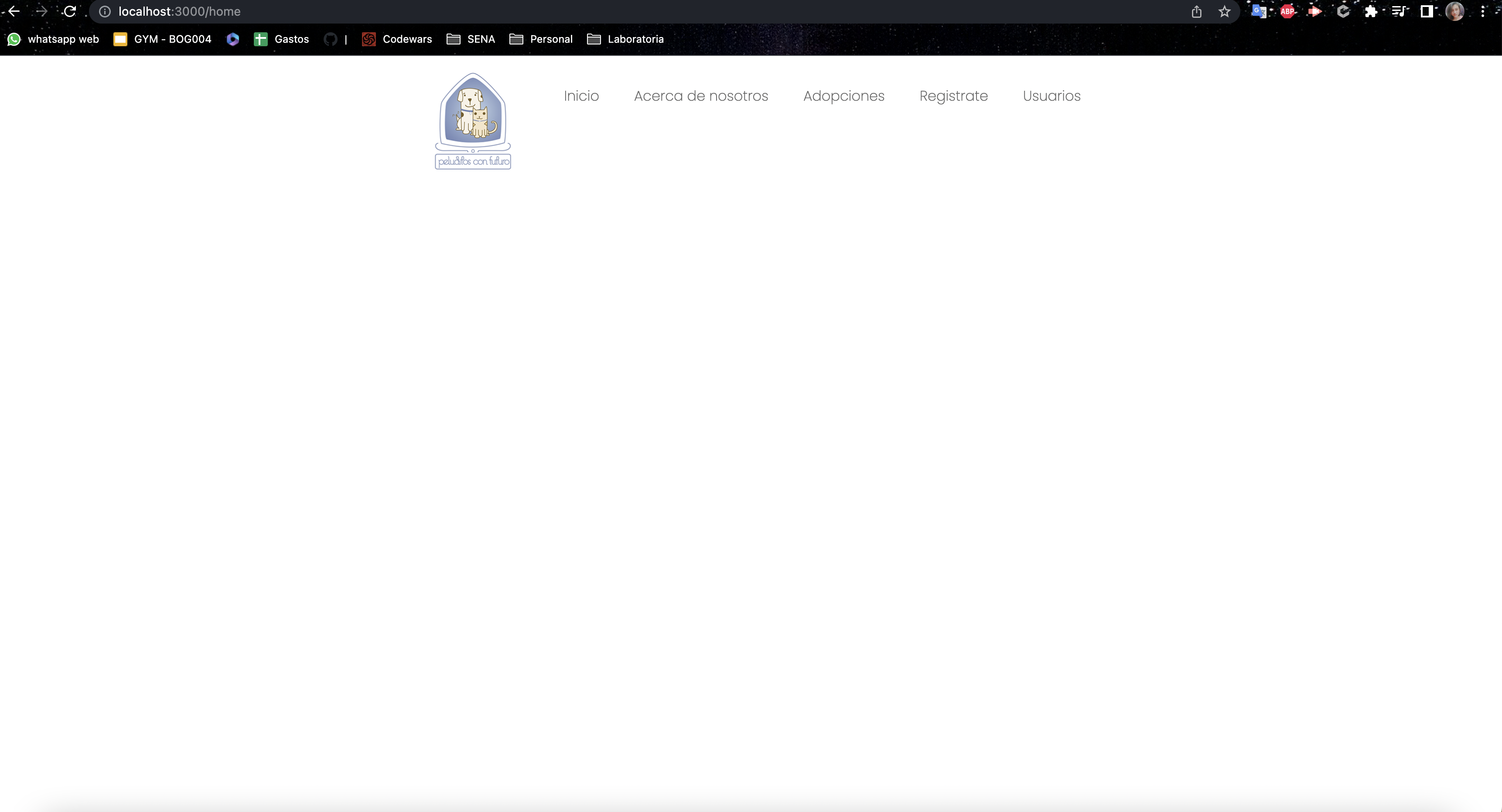Open the Google Translate extension
1502x812 pixels.
pyautogui.click(x=1260, y=11)
